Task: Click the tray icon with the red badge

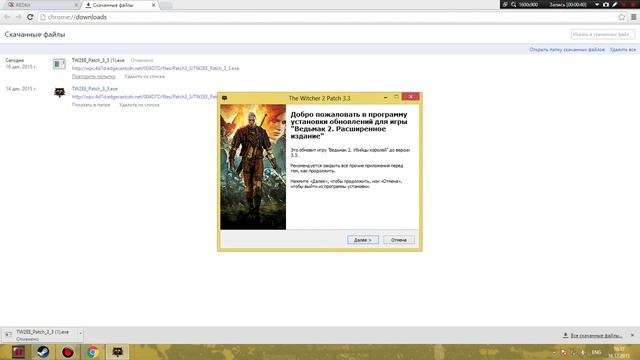Action: coord(564,352)
